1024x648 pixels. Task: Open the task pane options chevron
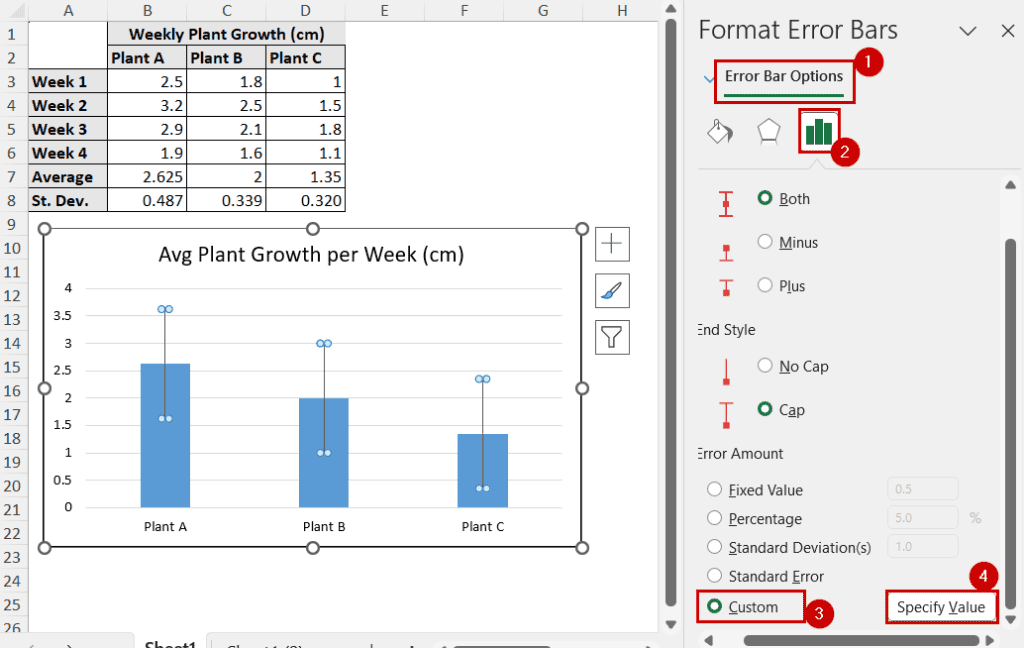(967, 31)
